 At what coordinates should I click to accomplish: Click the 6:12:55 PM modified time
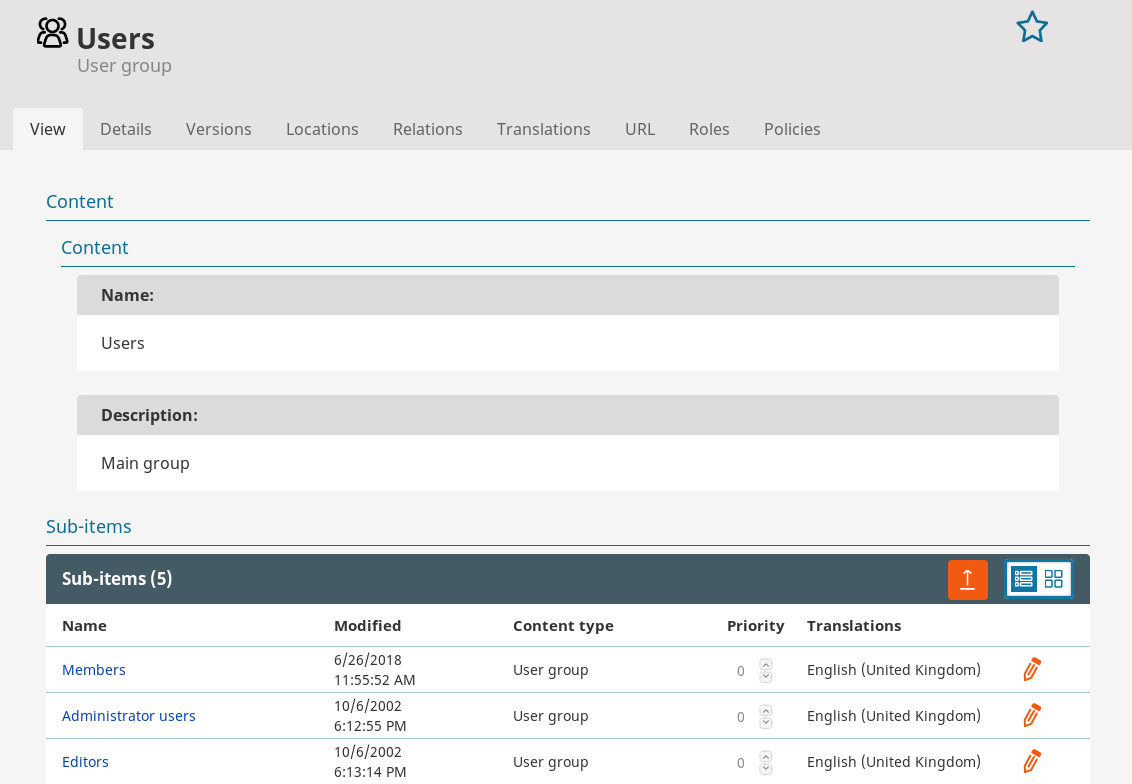point(370,726)
